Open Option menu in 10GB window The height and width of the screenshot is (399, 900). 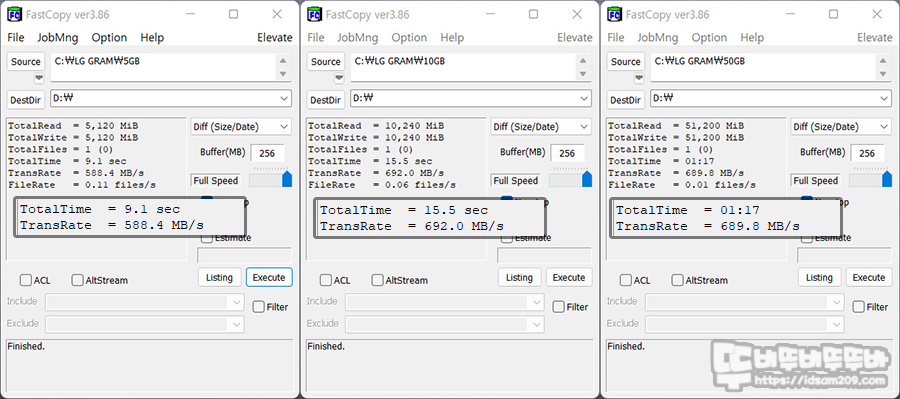409,37
